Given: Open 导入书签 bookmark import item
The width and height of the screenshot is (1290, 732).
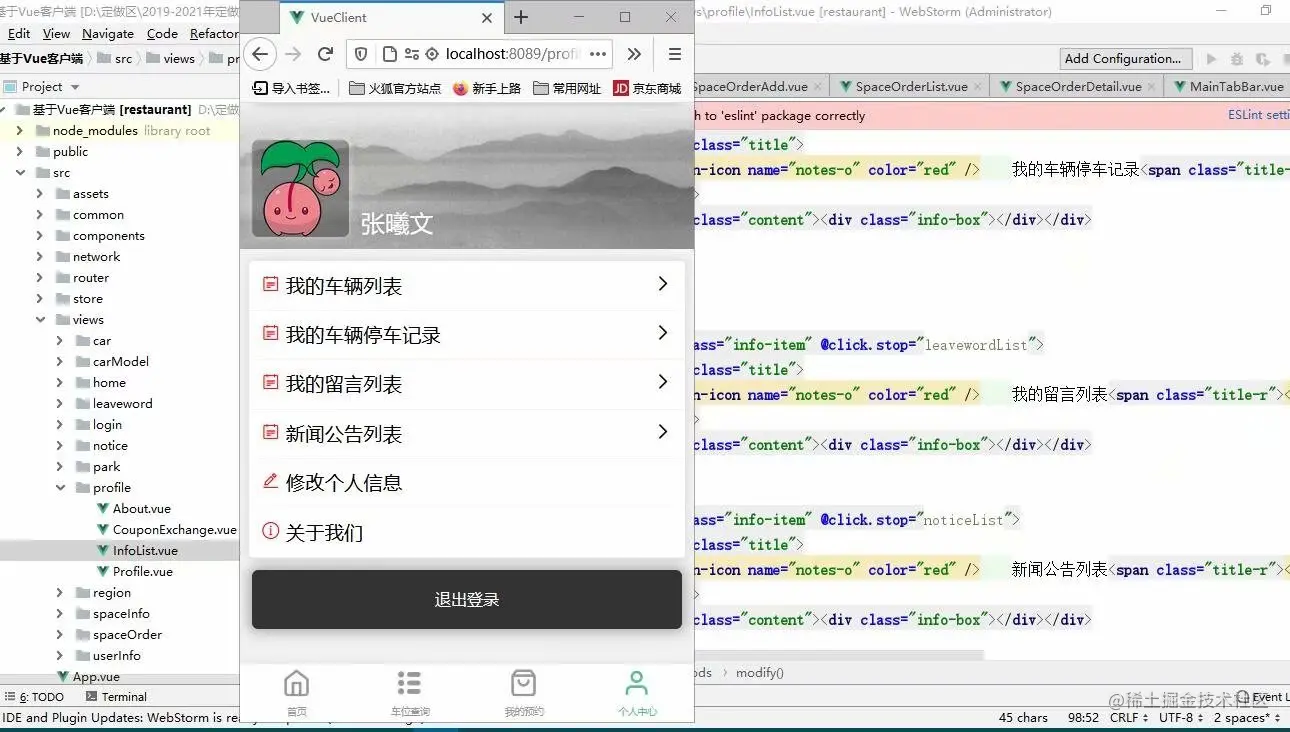Looking at the screenshot, I should [x=291, y=88].
